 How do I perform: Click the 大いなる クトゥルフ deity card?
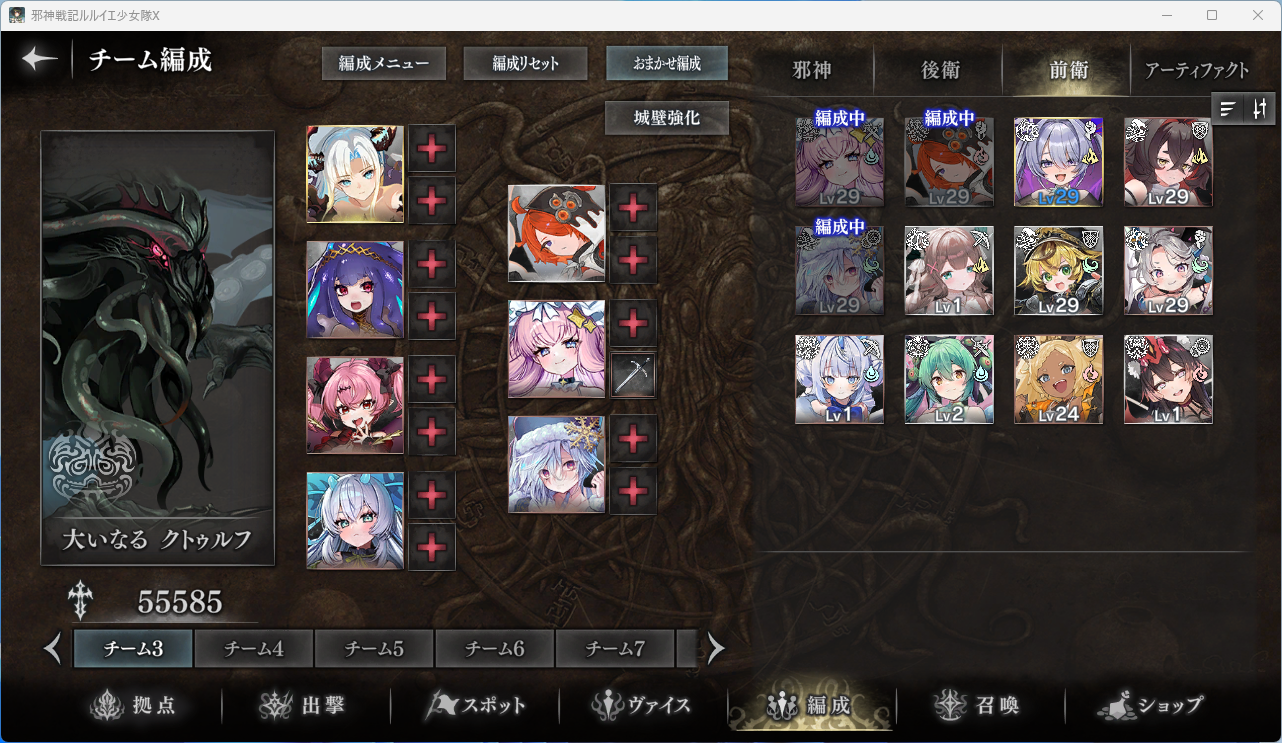coord(158,348)
